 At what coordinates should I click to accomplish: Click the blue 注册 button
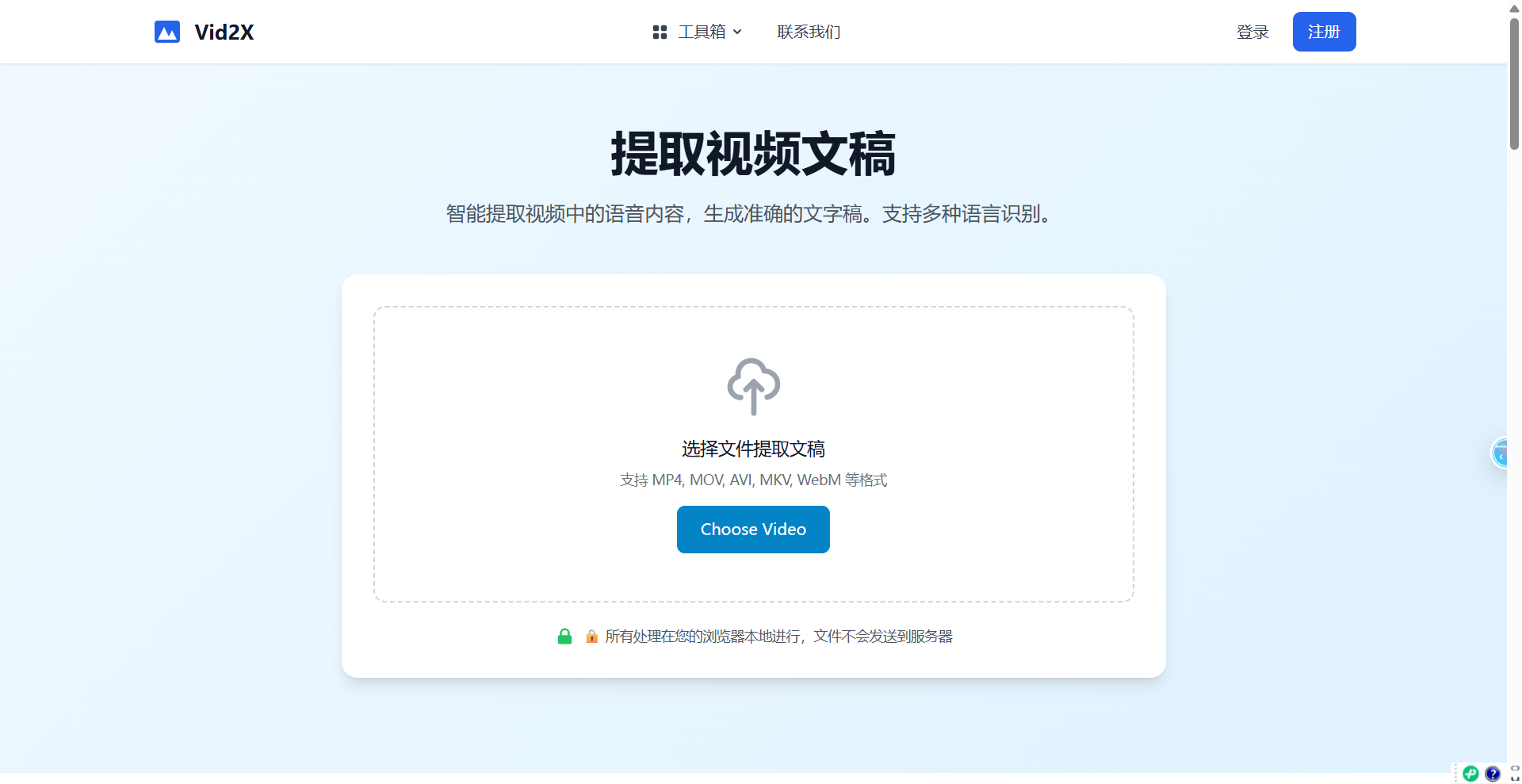(x=1324, y=32)
